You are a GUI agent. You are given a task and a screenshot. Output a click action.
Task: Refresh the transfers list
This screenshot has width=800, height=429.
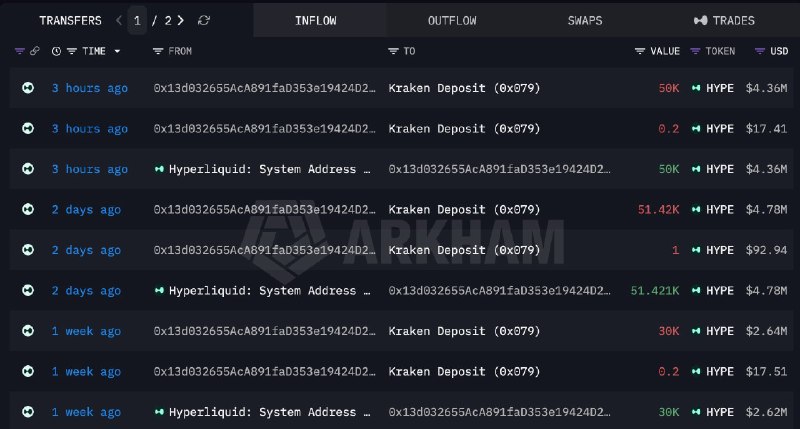[204, 20]
